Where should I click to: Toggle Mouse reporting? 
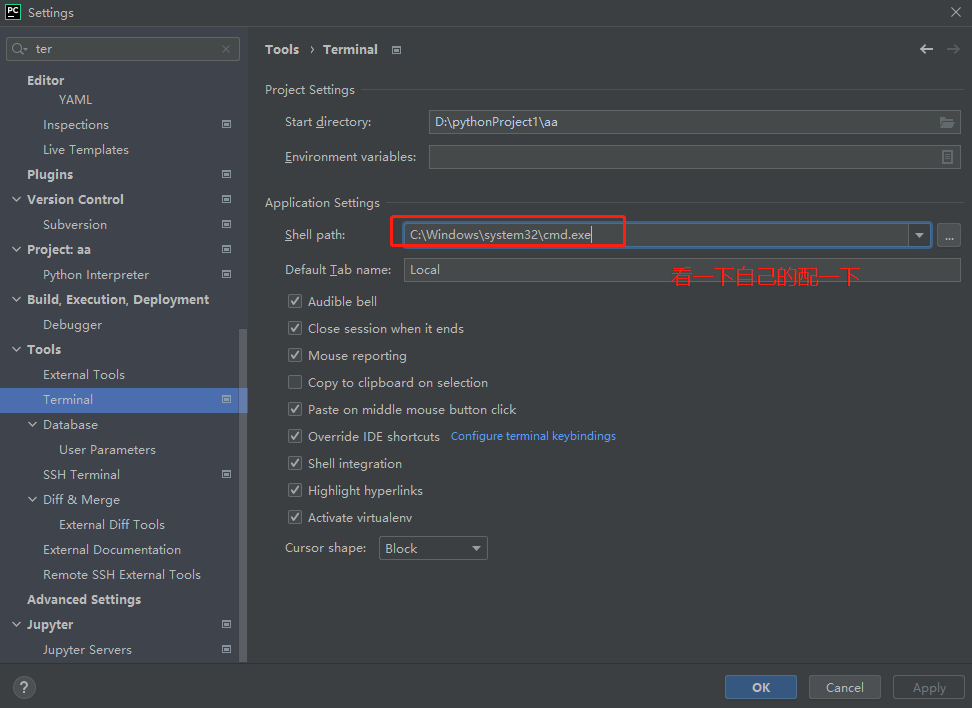coord(295,355)
